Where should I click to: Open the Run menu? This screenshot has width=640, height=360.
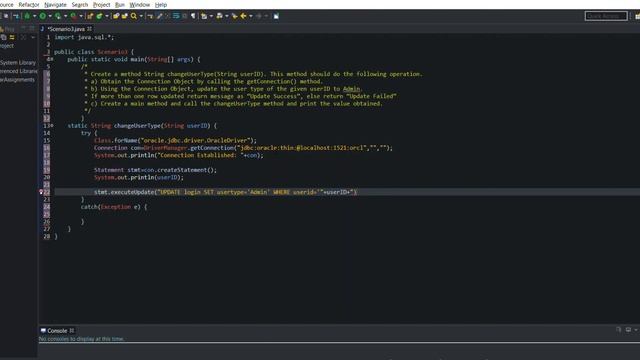click(120, 5)
